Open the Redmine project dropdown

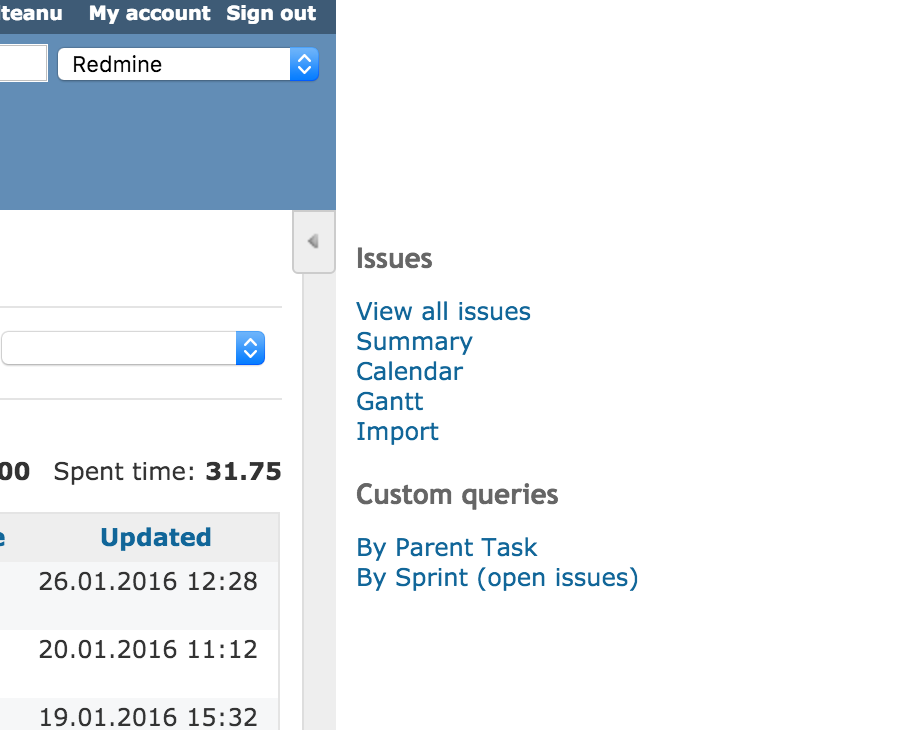[x=188, y=64]
